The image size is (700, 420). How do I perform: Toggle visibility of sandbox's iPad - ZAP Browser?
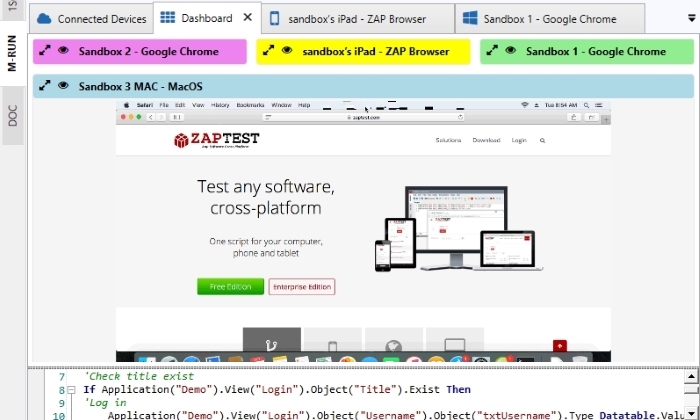pyautogui.click(x=287, y=50)
